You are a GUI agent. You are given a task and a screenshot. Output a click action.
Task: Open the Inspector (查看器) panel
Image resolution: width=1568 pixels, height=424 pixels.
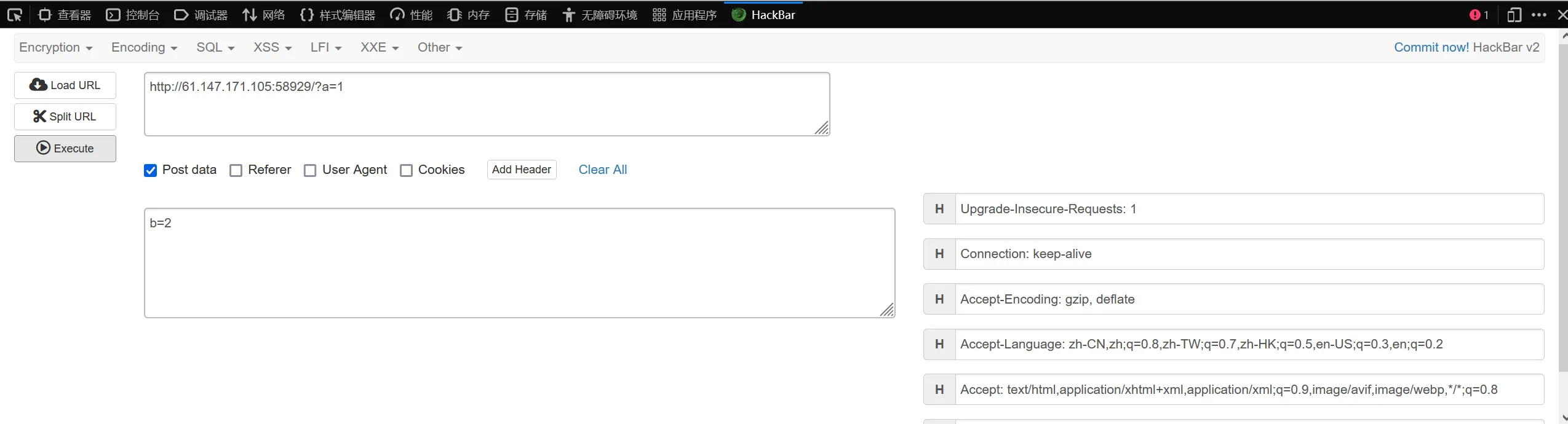(x=65, y=15)
